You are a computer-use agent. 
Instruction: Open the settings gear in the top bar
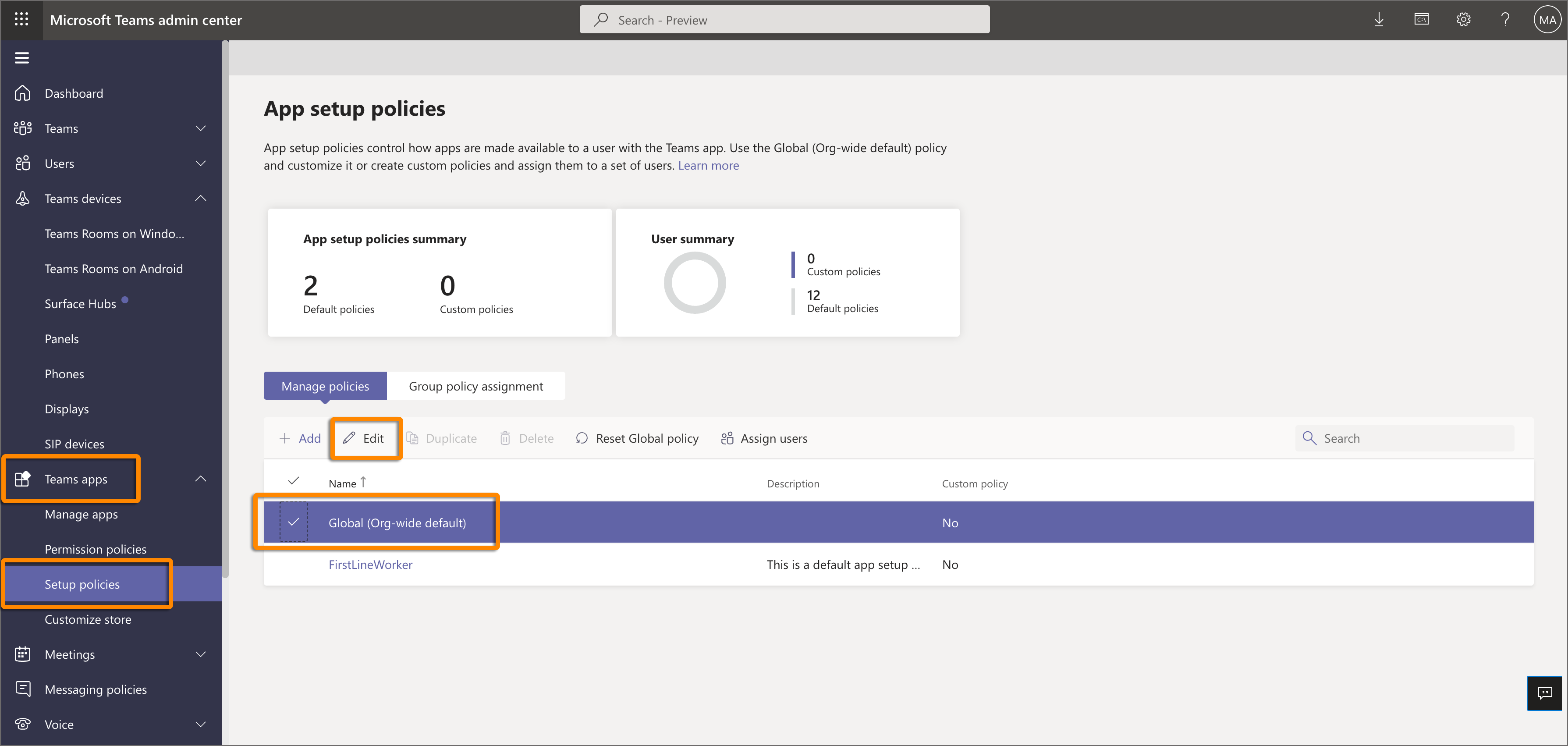point(1463,19)
